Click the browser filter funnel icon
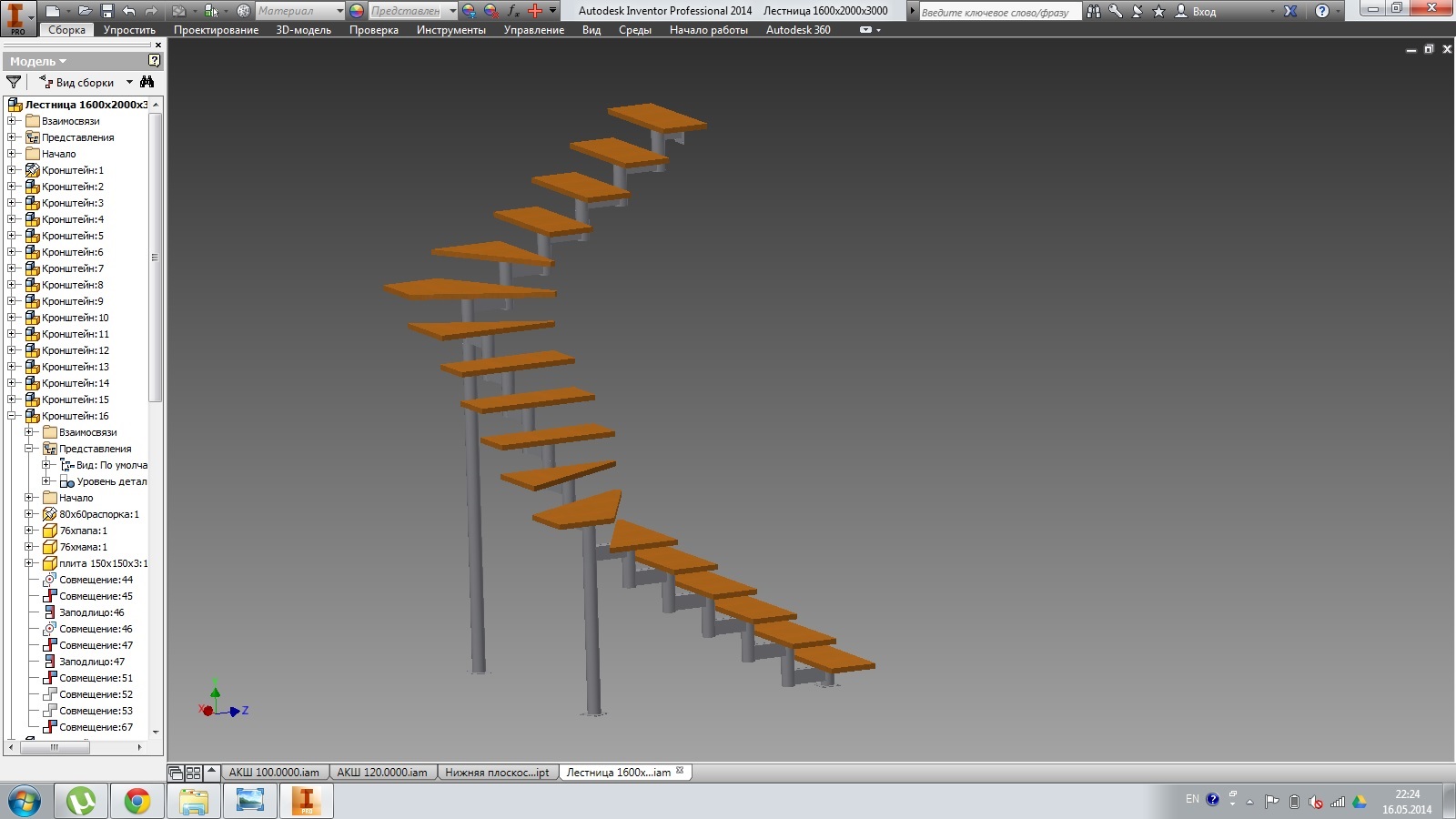Screen dimensions: 1456x819 (14, 82)
